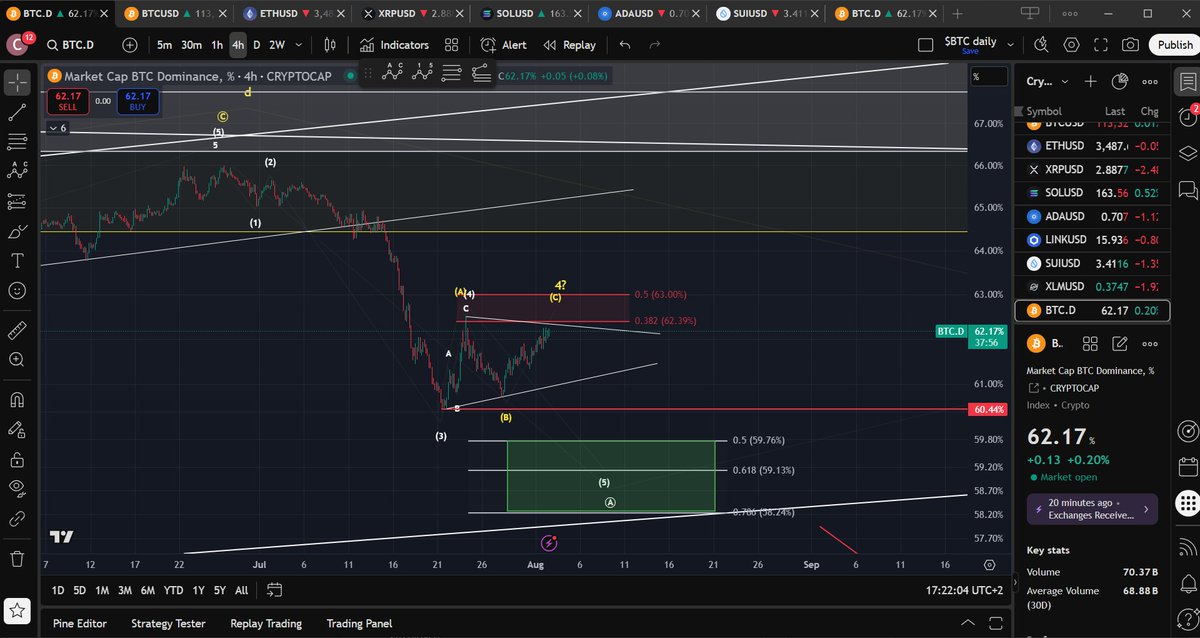Select the ruler measure tool

point(17,330)
